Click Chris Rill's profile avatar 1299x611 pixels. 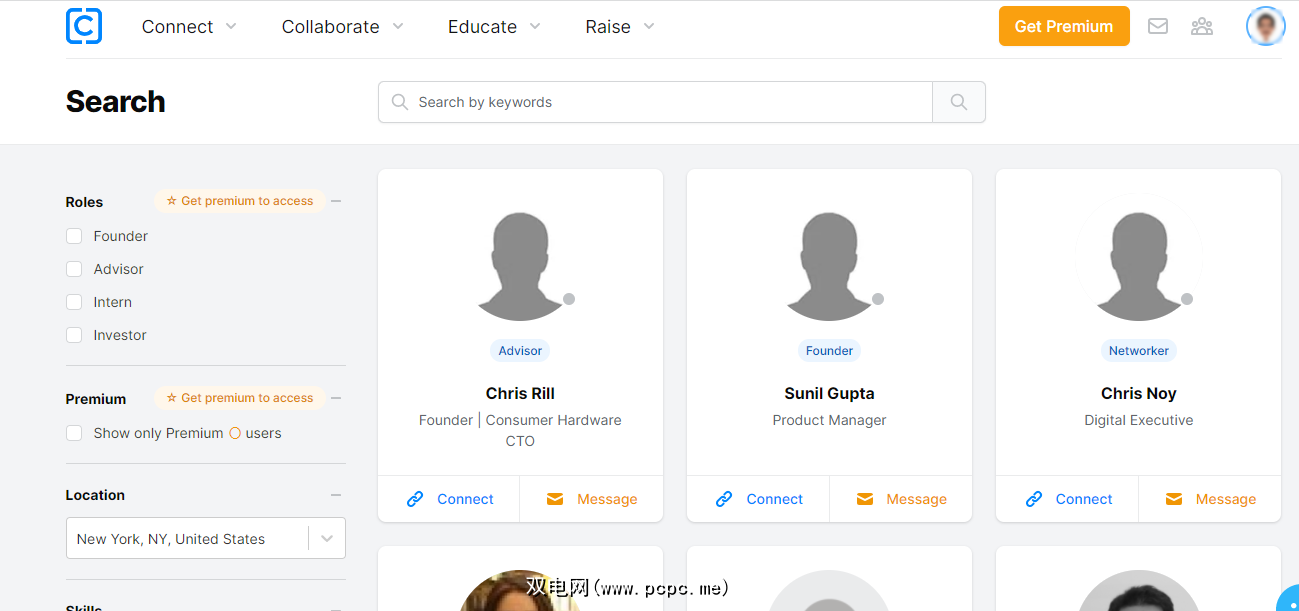(520, 266)
